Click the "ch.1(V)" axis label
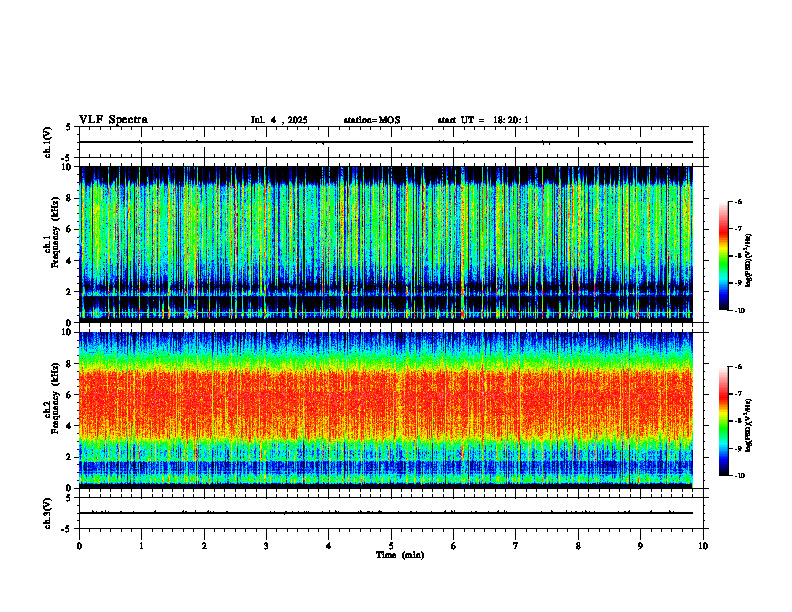This screenshot has height=612, width=792. [47, 142]
